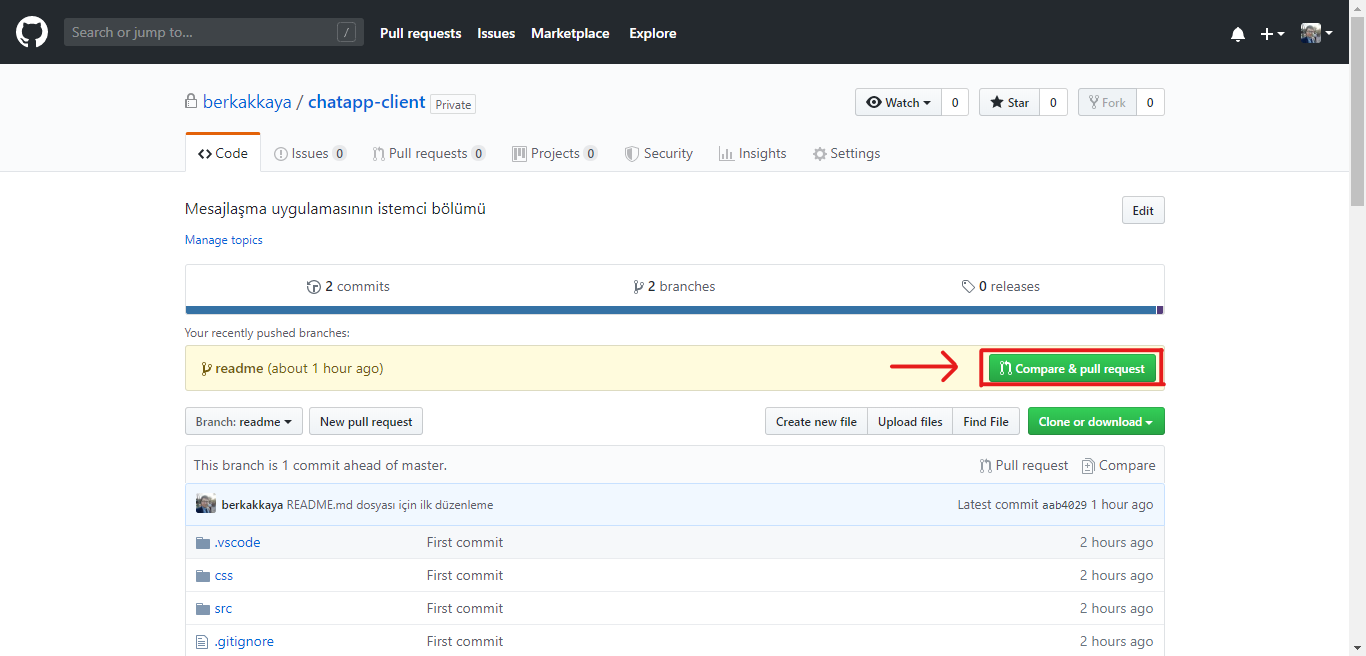Focus the Search or jump to field
The width and height of the screenshot is (1366, 656).
(x=214, y=32)
